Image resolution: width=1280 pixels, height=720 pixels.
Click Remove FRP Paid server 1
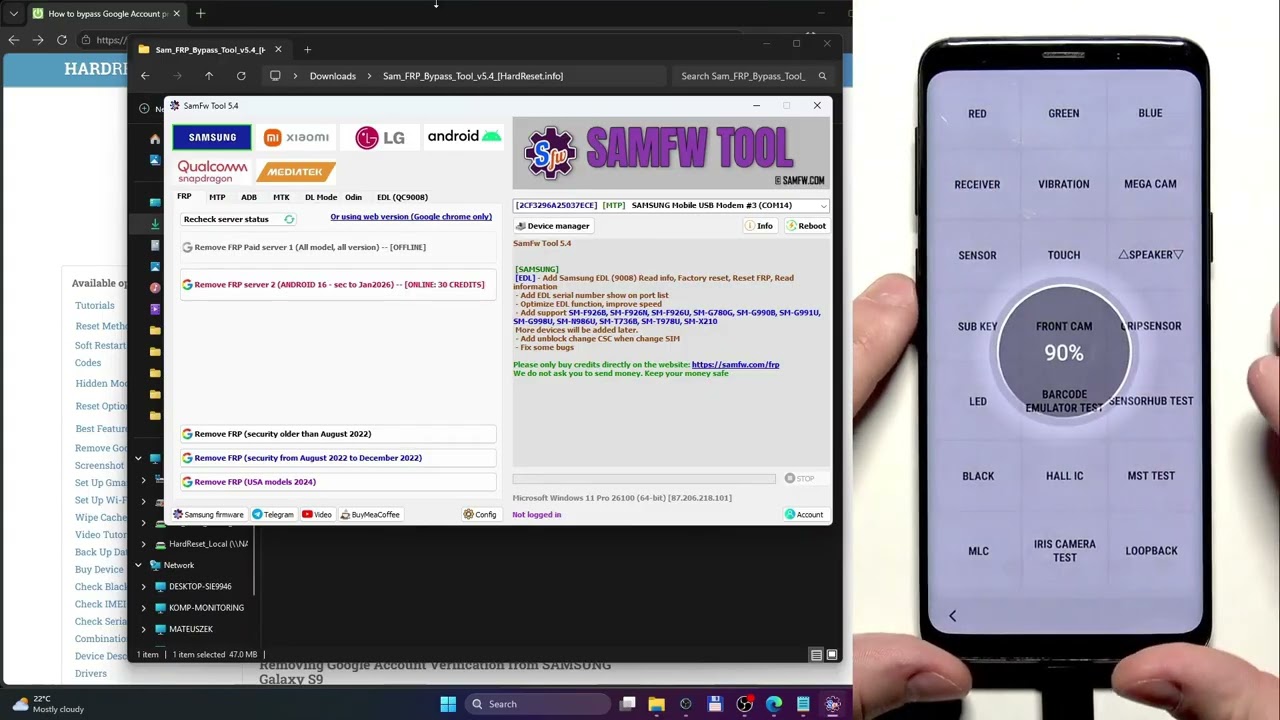point(339,247)
